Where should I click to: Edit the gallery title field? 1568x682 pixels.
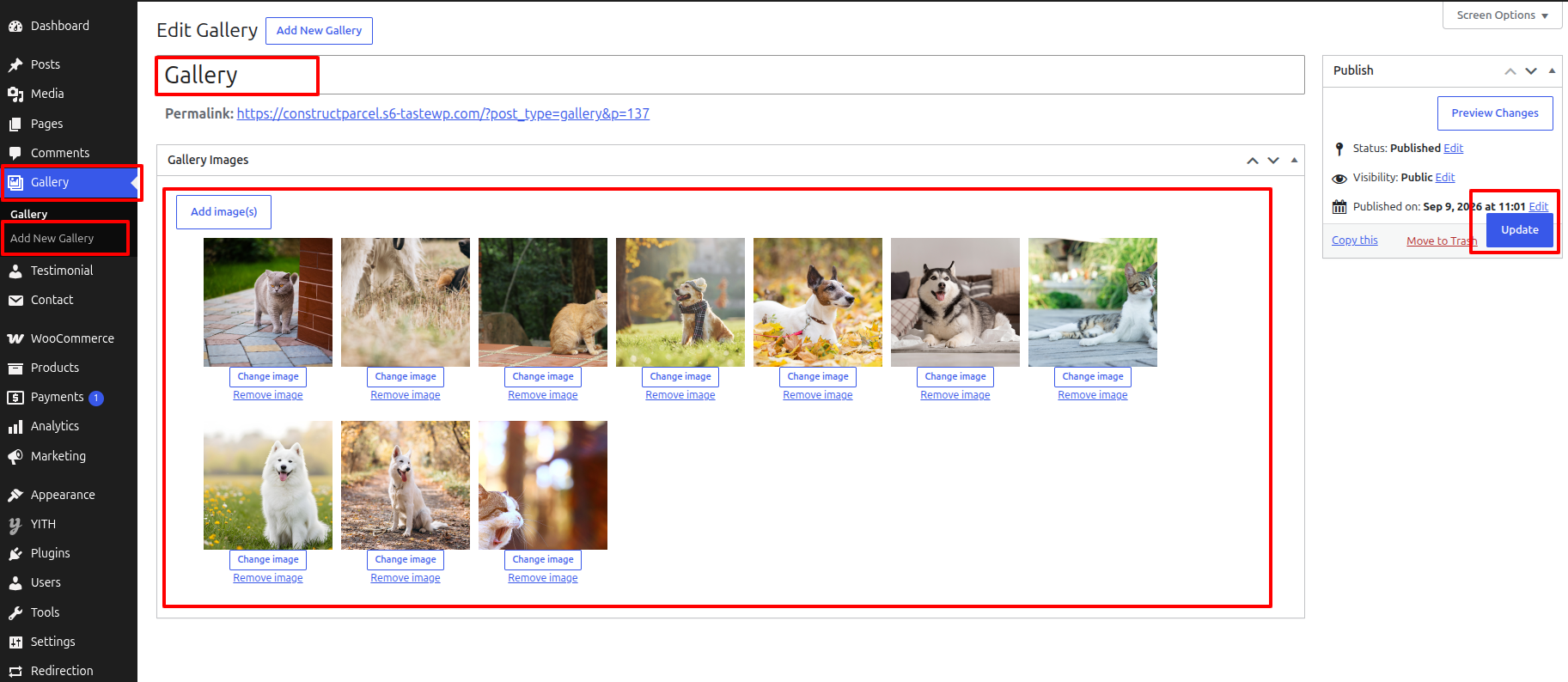(730, 76)
